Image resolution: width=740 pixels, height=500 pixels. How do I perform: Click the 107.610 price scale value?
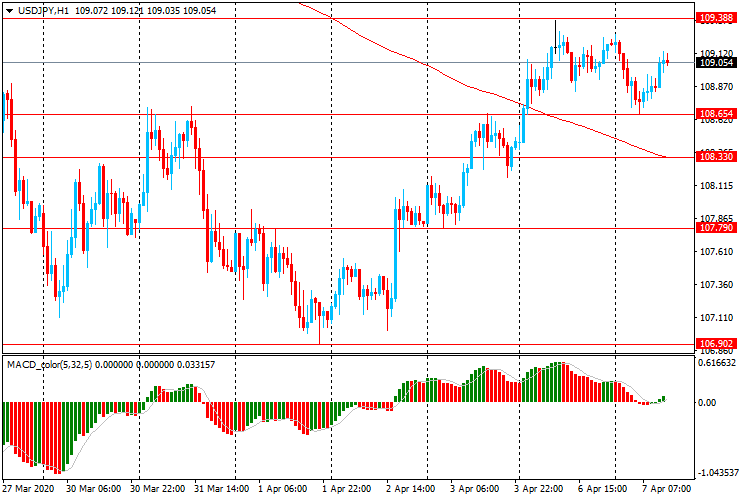pos(716,252)
